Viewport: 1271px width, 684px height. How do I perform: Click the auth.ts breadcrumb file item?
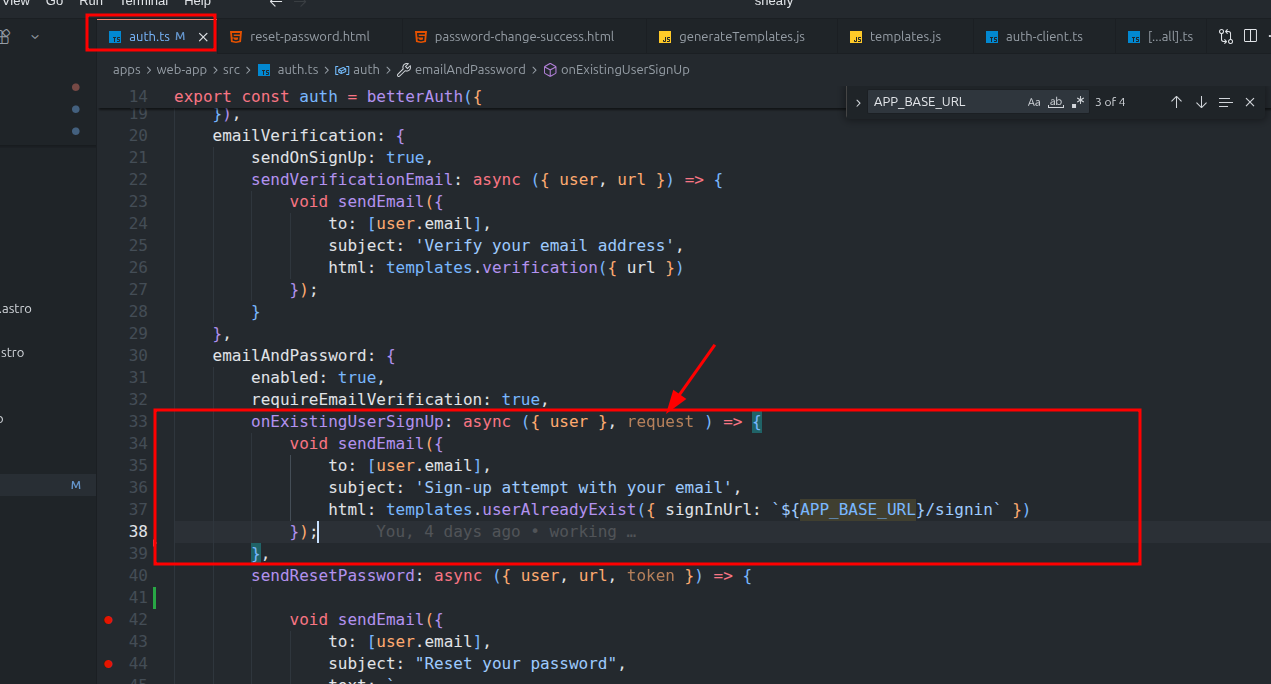click(288, 70)
